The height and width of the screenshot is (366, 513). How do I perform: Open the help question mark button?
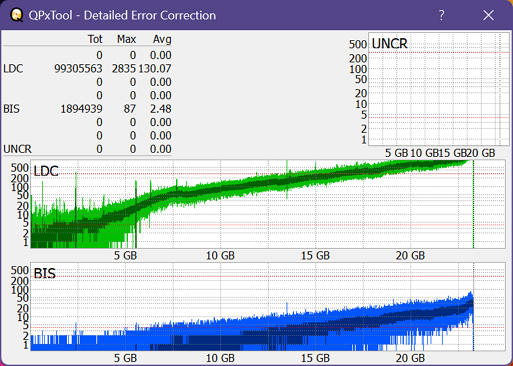click(441, 15)
